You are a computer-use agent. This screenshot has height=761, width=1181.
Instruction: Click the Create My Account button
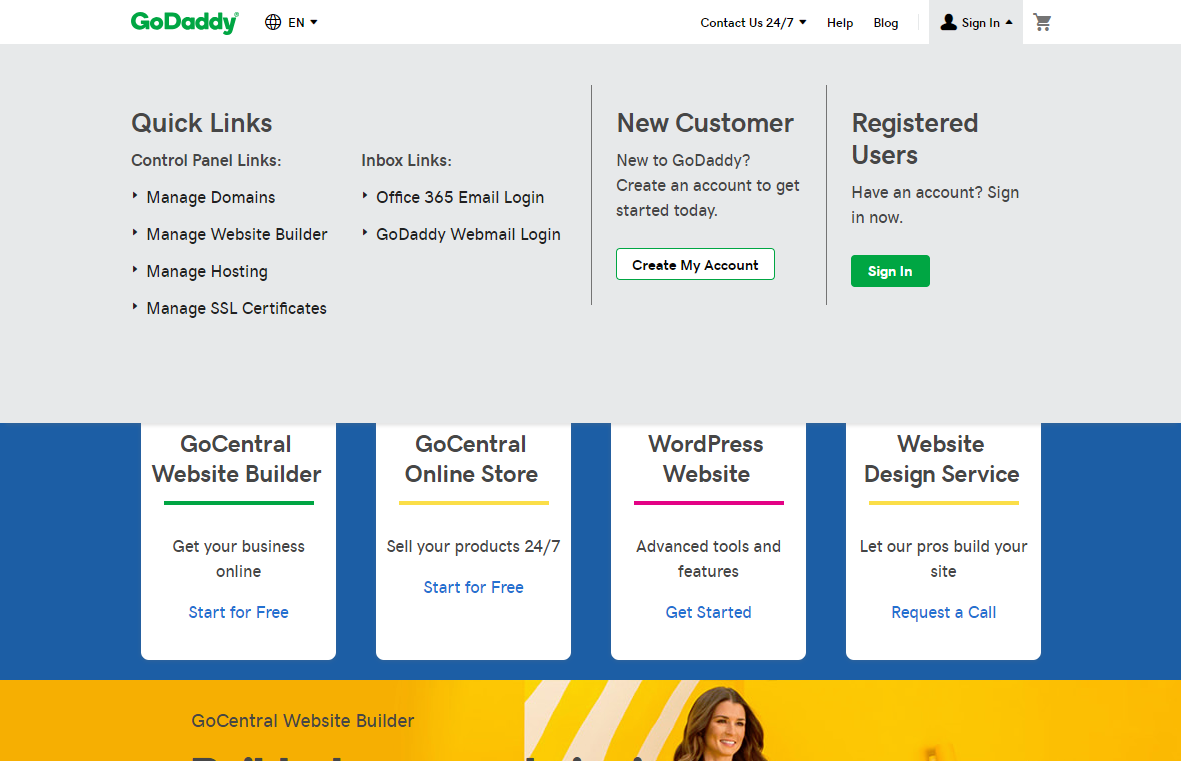pyautogui.click(x=695, y=264)
